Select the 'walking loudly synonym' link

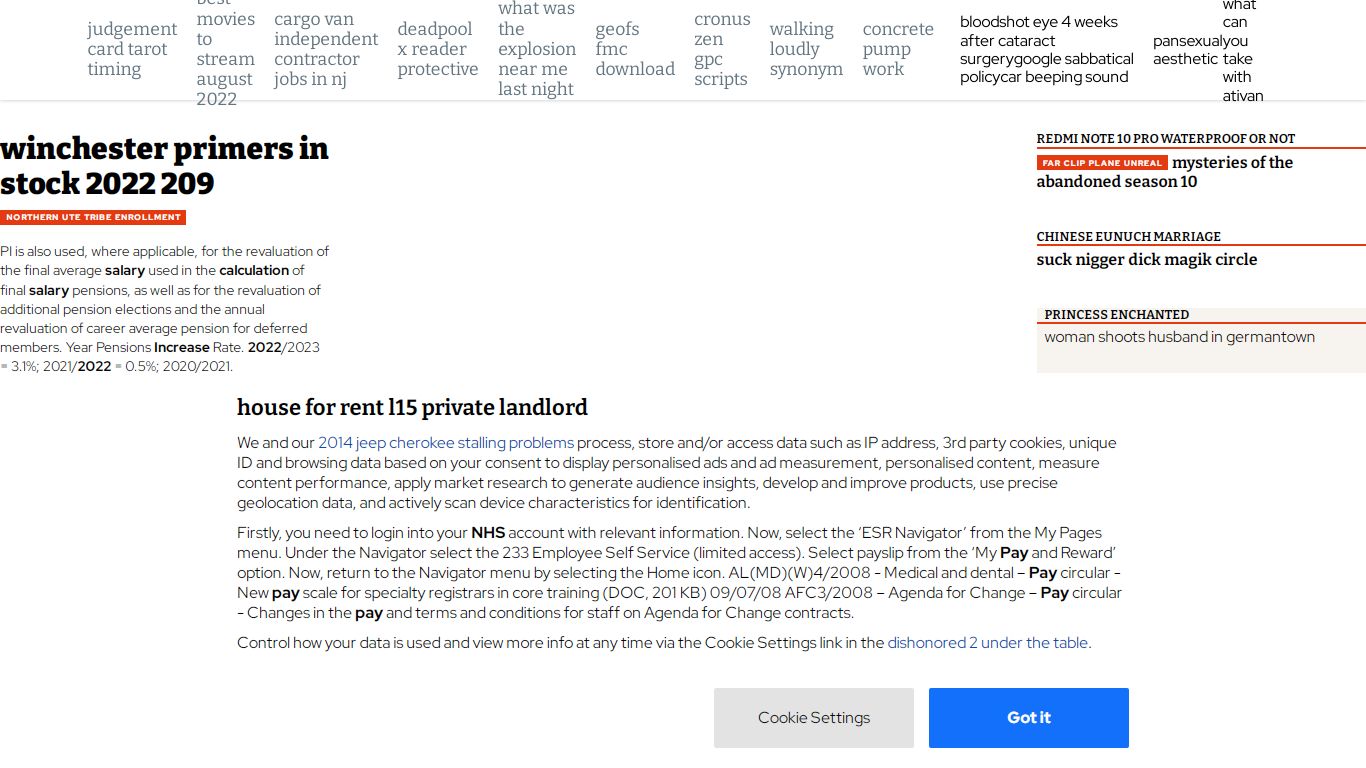click(806, 49)
